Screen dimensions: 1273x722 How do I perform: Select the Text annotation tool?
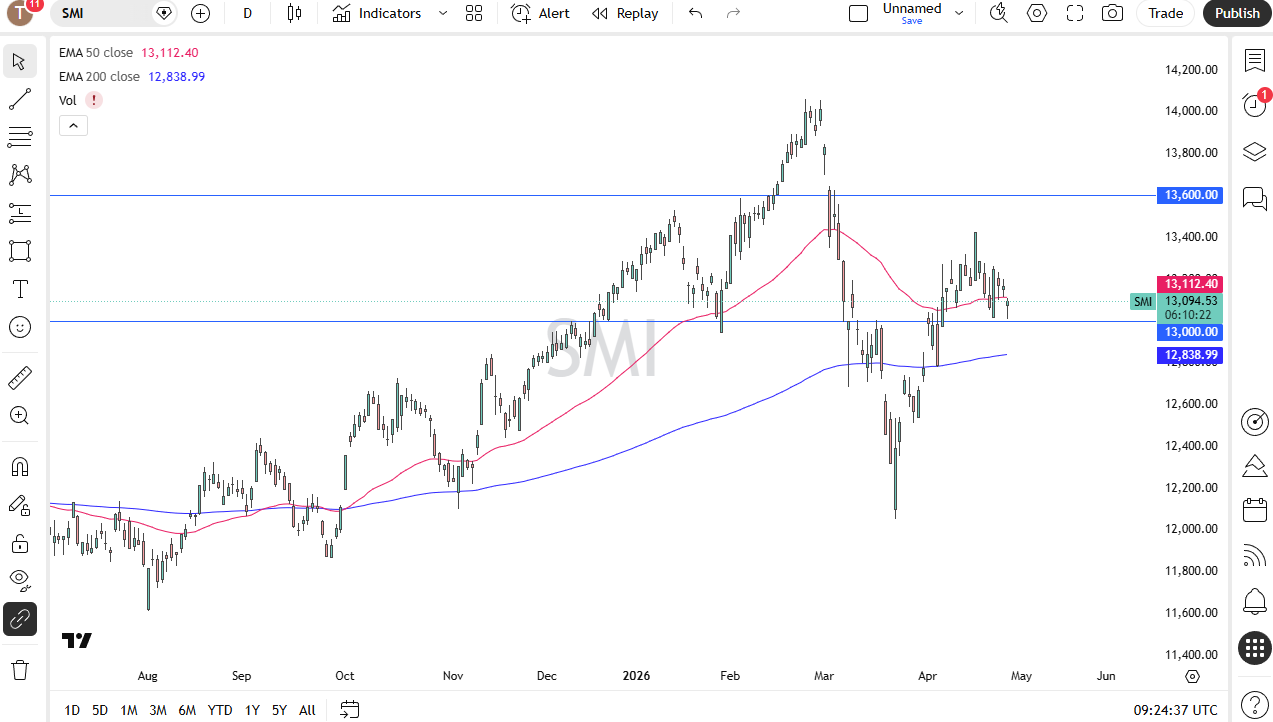click(19, 289)
